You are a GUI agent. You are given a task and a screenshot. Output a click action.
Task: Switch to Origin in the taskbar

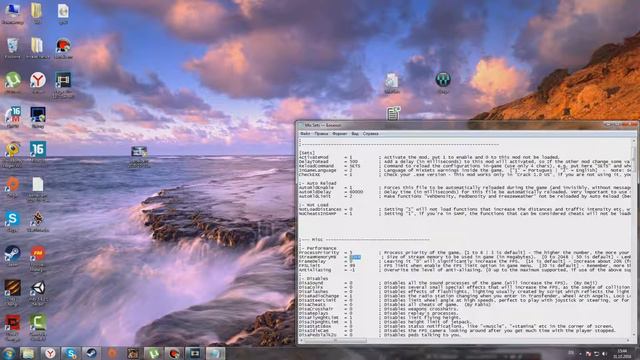112,353
